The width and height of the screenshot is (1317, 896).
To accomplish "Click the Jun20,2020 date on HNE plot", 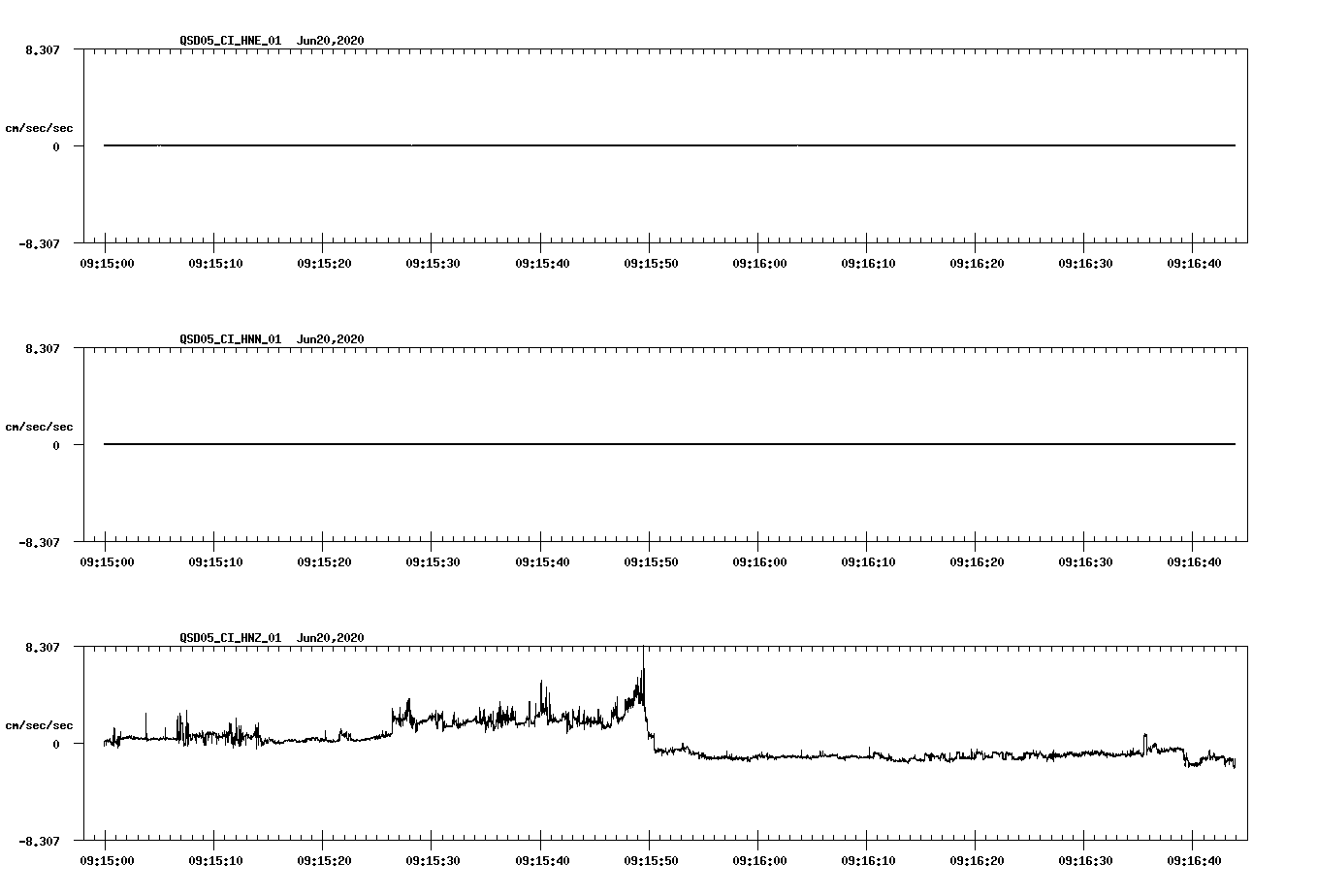I will pos(331,41).
